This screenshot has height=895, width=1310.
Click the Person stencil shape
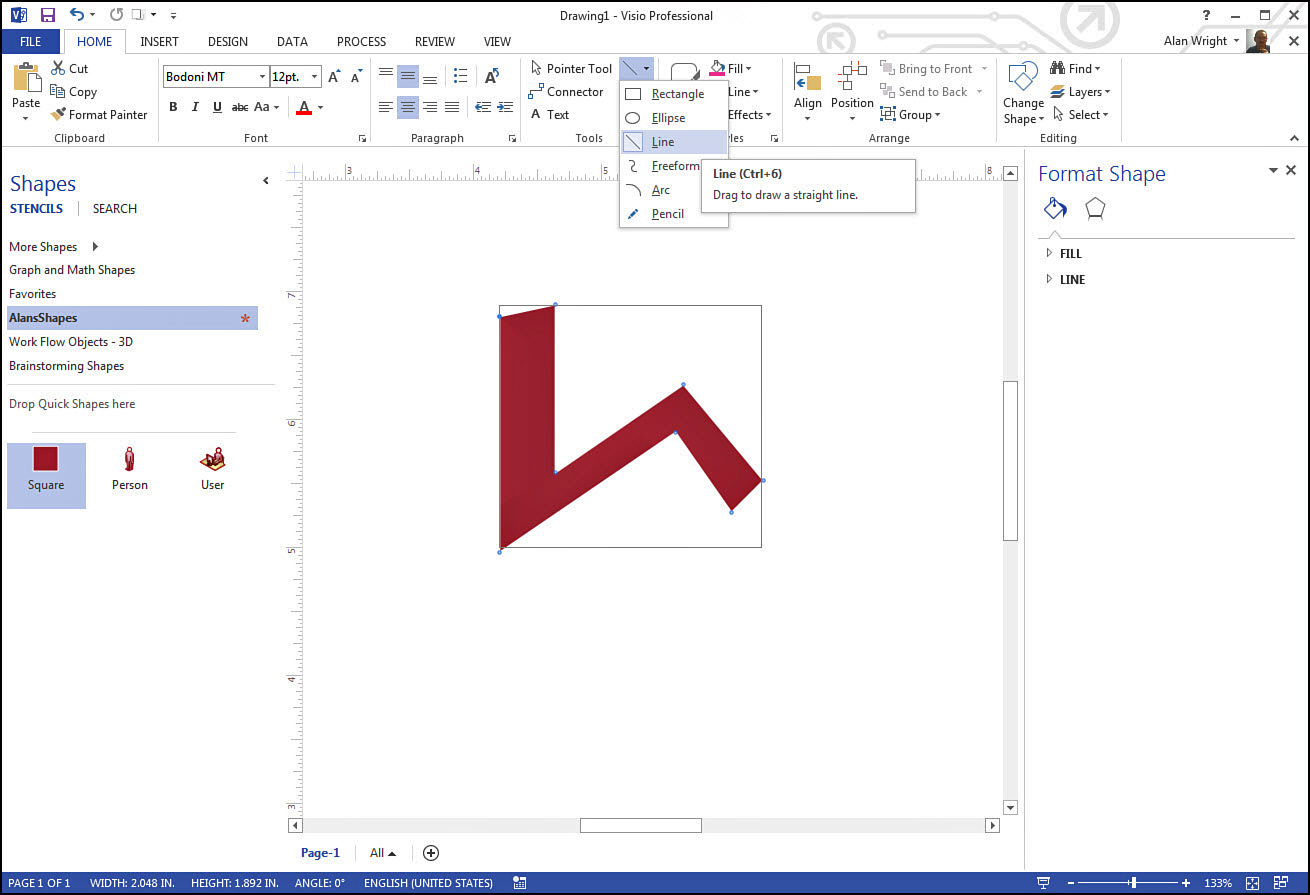129,470
